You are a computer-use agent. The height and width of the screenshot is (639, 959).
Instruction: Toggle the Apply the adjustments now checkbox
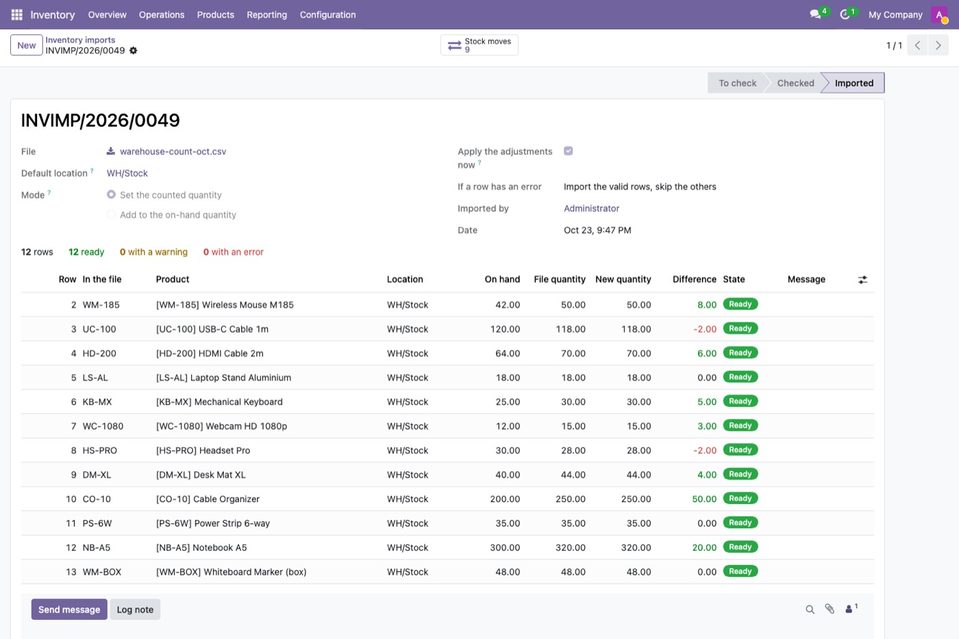pos(568,151)
